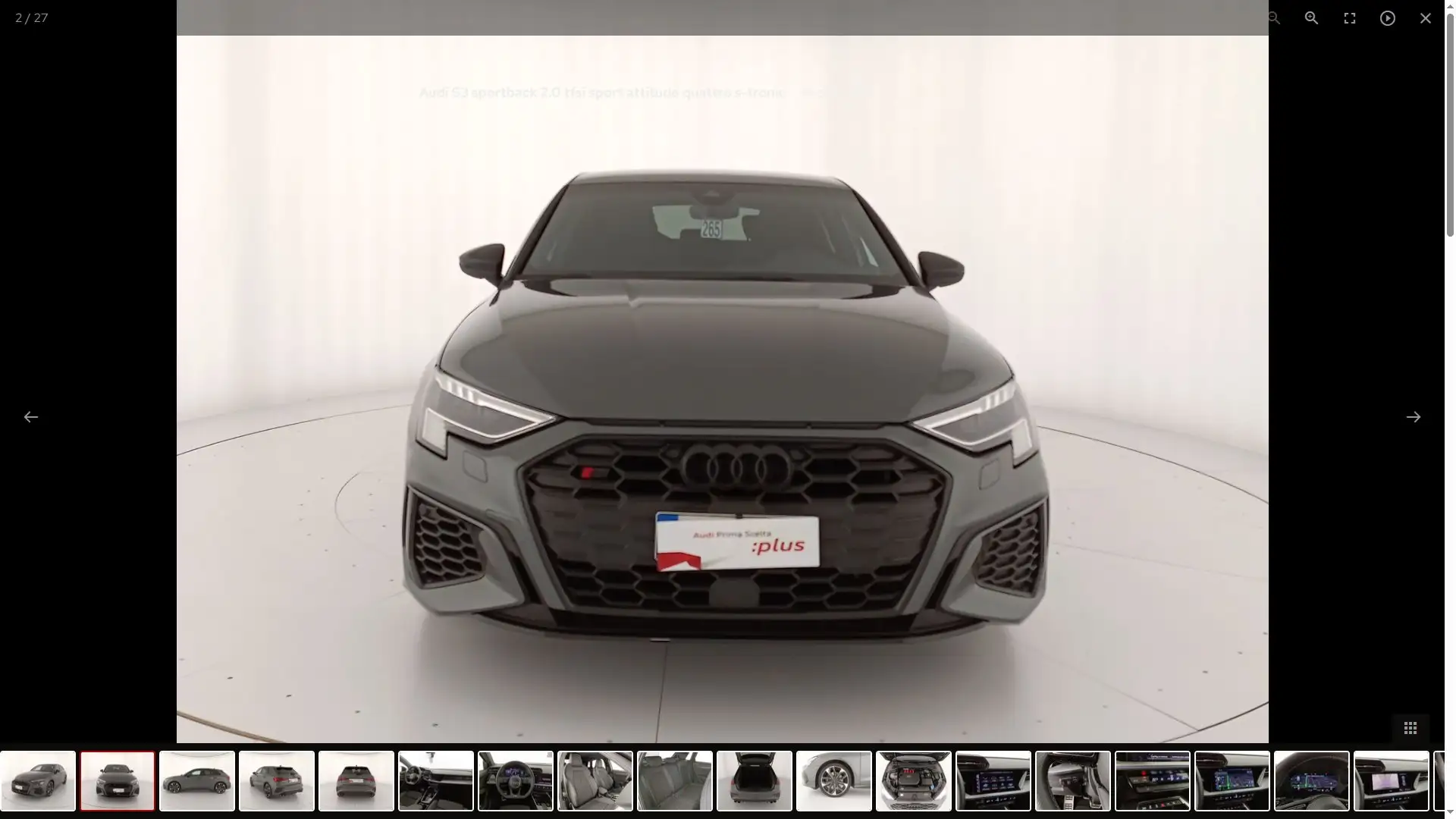Open the rear three-quarter view thumbnail
This screenshot has height=819, width=1456.
click(x=277, y=781)
